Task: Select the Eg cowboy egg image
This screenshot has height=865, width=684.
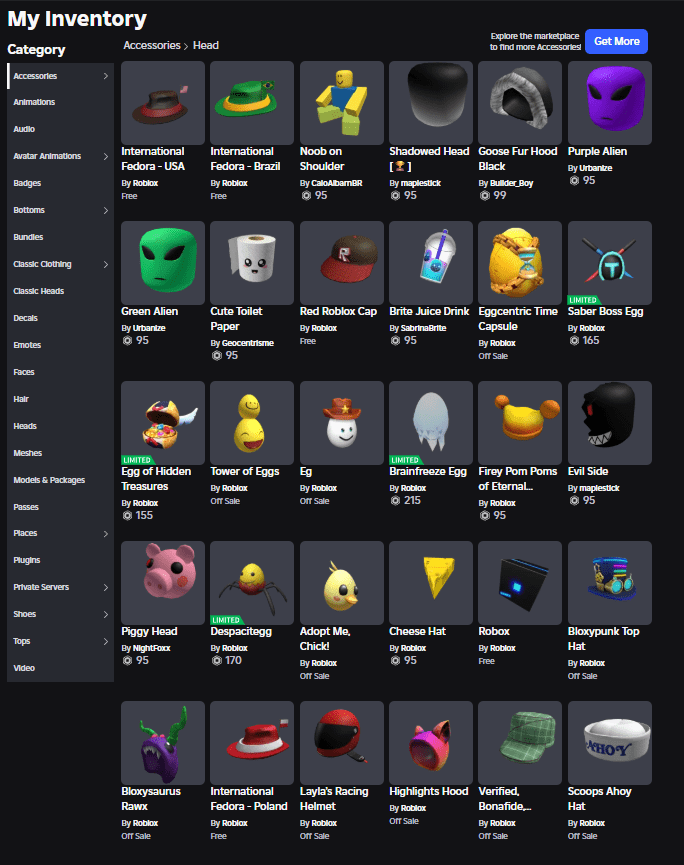Action: (x=341, y=423)
